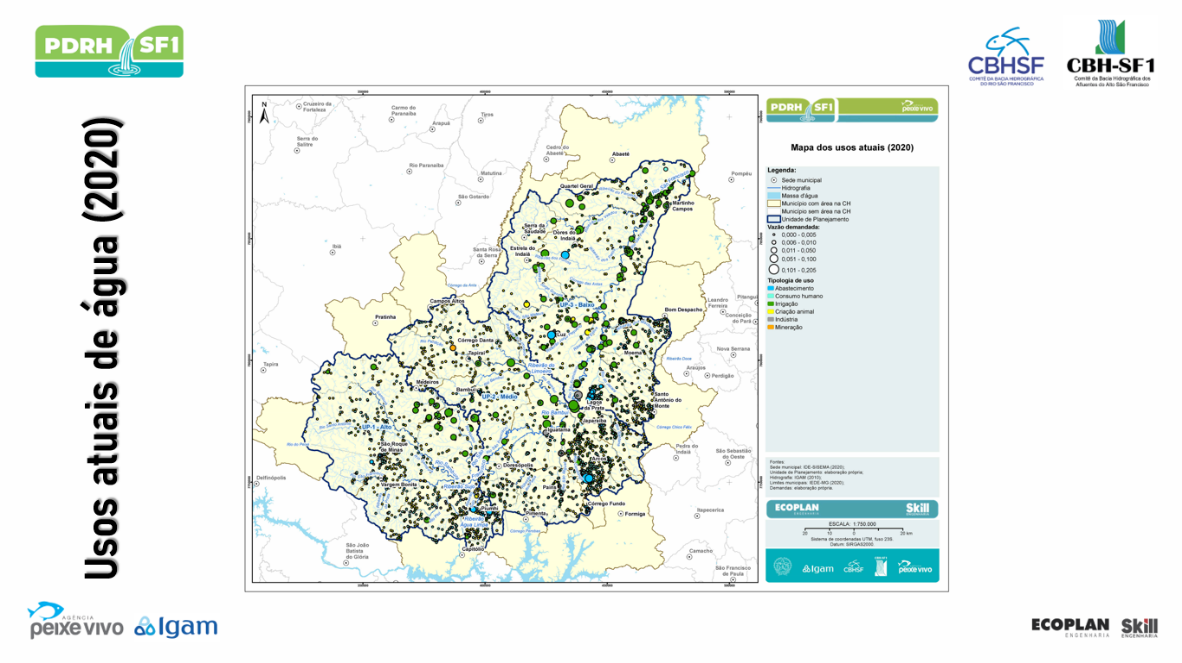Click the 'UP-2 - Médio' map label

pos(499,397)
